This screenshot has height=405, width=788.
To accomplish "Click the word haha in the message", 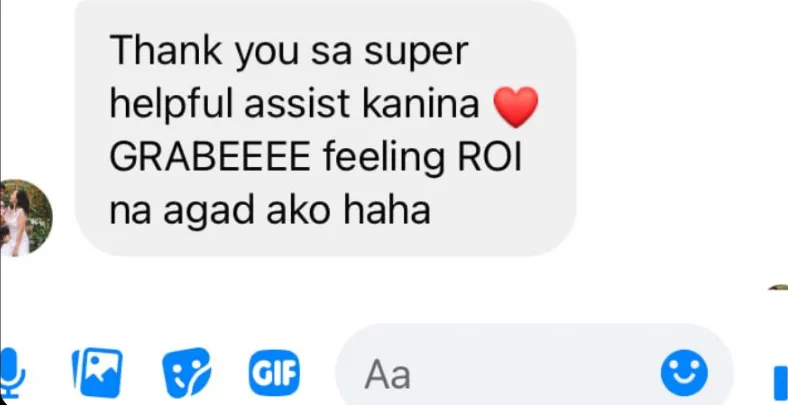I will point(386,210).
